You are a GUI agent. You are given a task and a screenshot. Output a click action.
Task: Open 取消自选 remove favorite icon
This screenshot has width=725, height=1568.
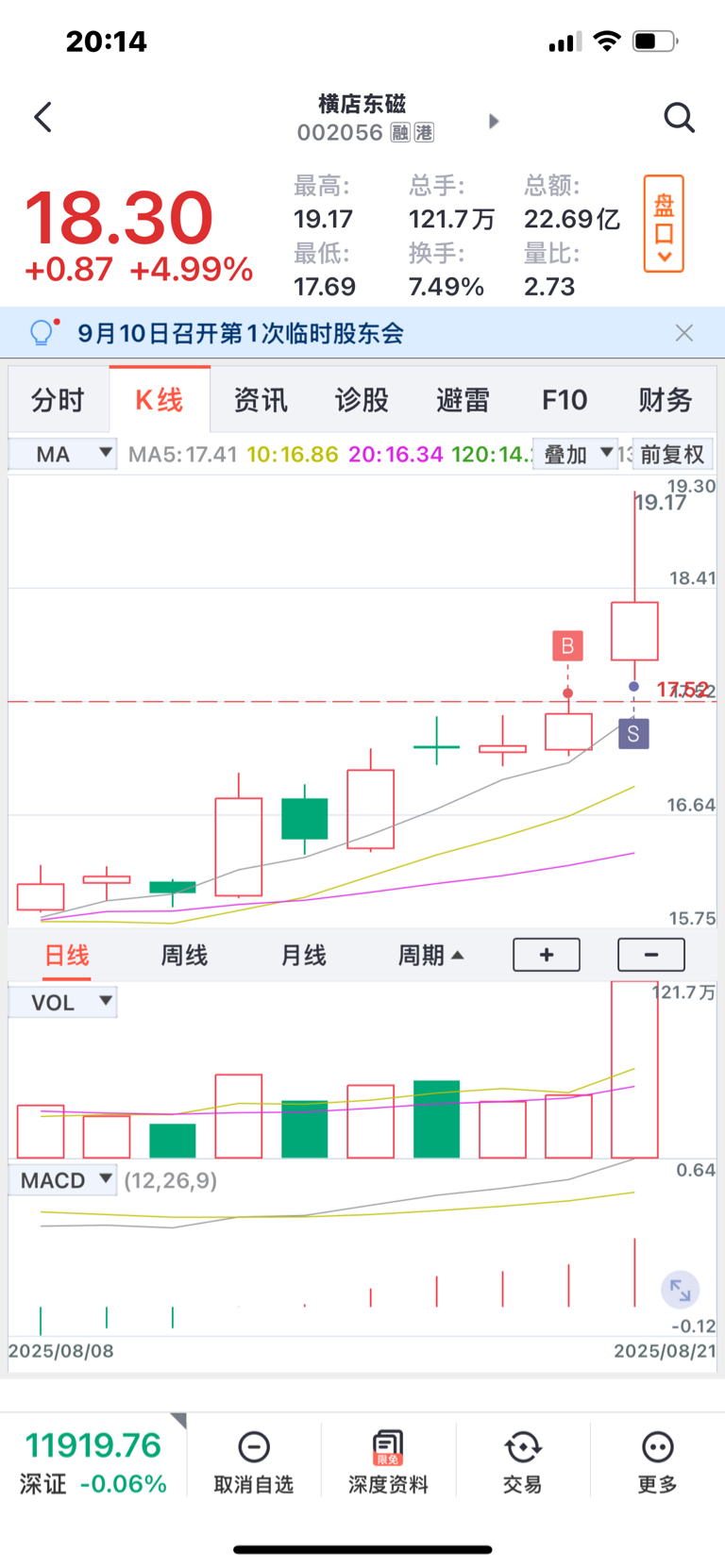coord(254,1446)
